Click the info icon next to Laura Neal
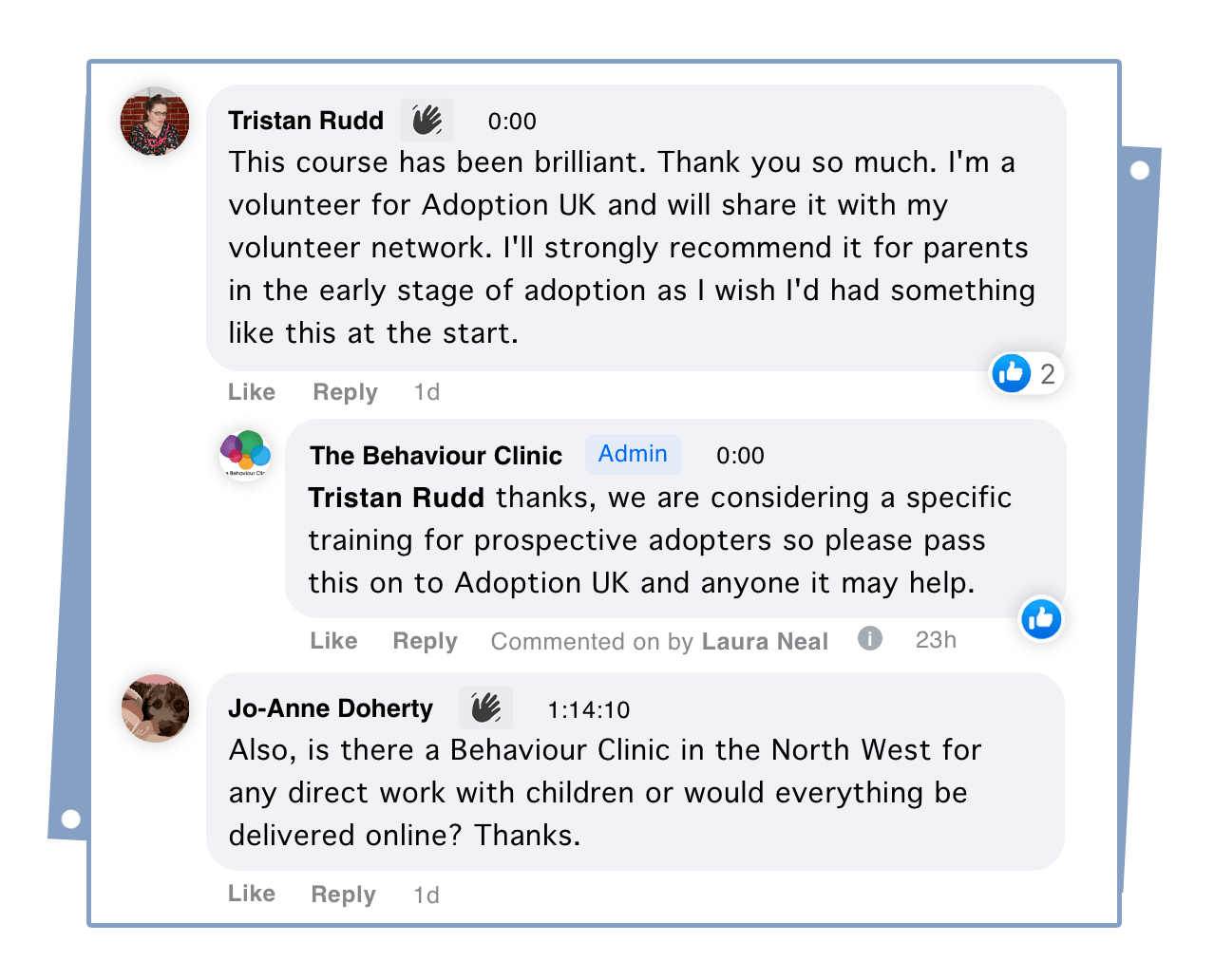This screenshot has width=1214, height=980. [869, 639]
